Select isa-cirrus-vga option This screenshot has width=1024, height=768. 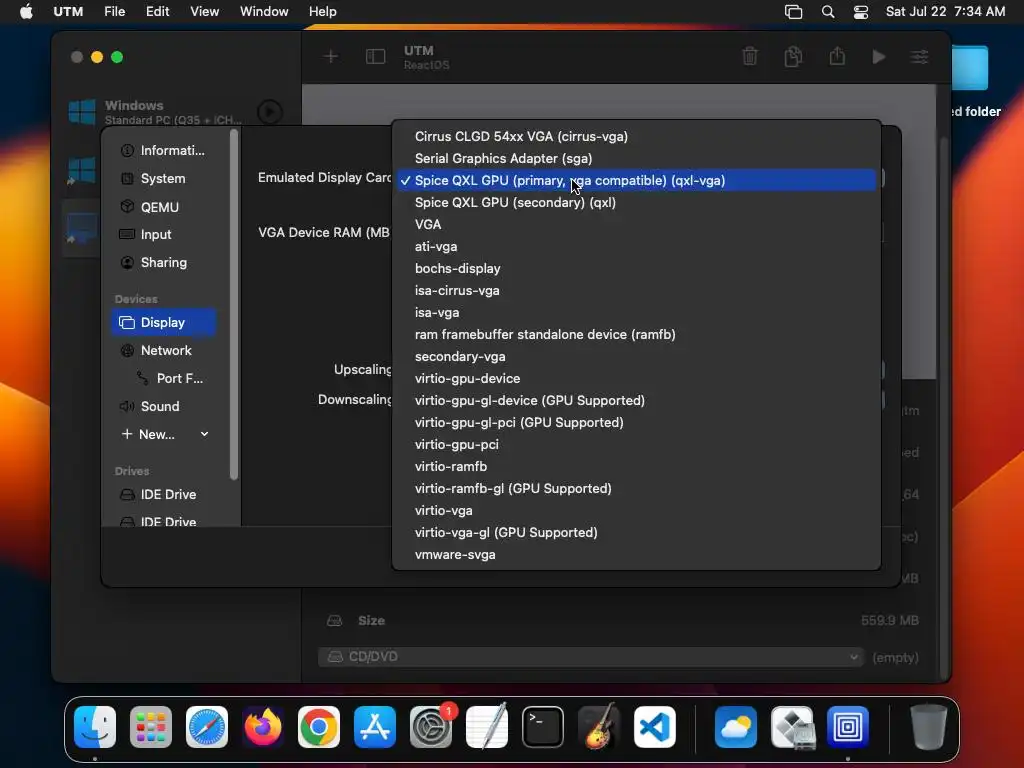pos(636,291)
